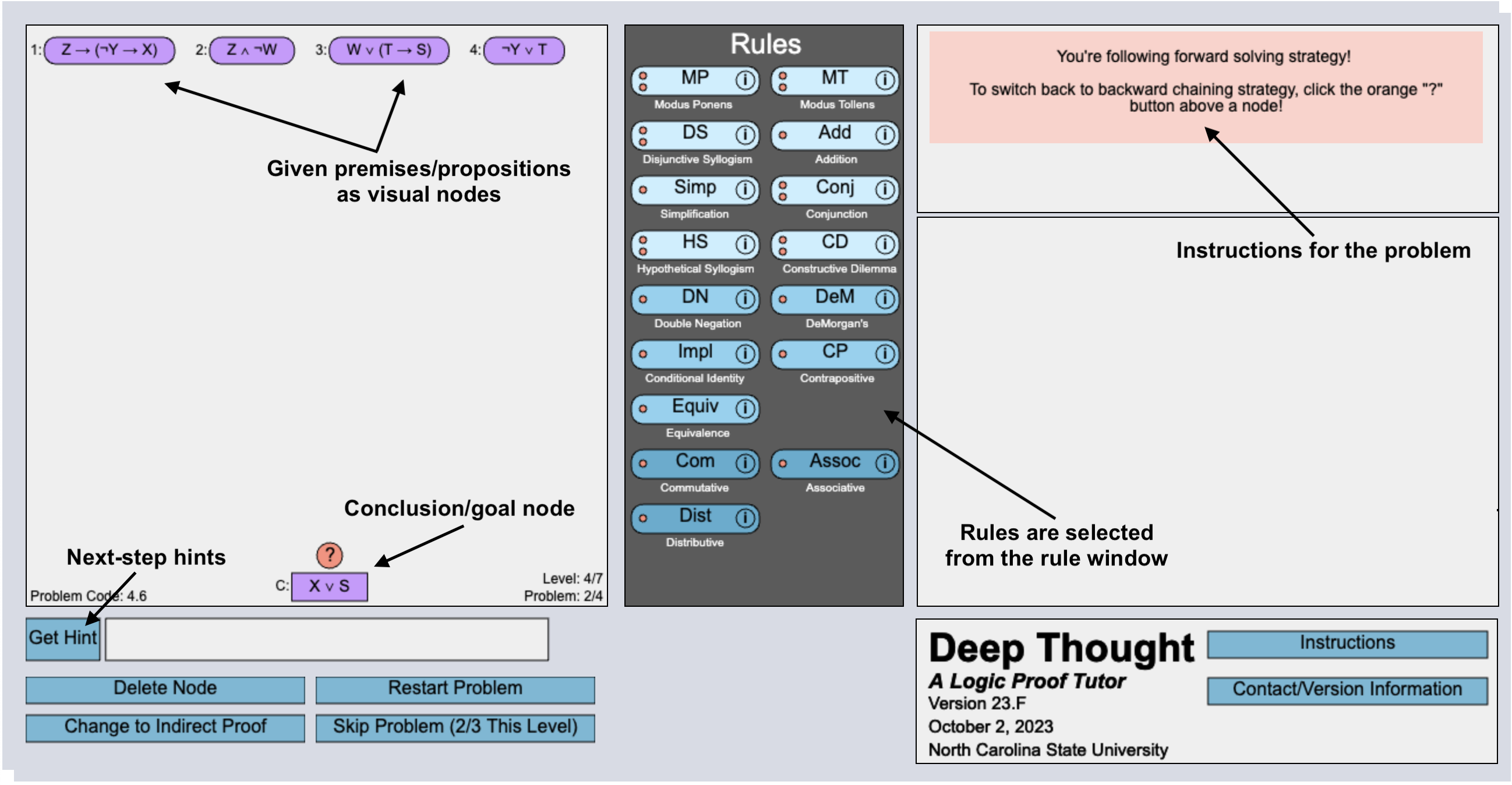Click orange question mark above goal node

(329, 555)
